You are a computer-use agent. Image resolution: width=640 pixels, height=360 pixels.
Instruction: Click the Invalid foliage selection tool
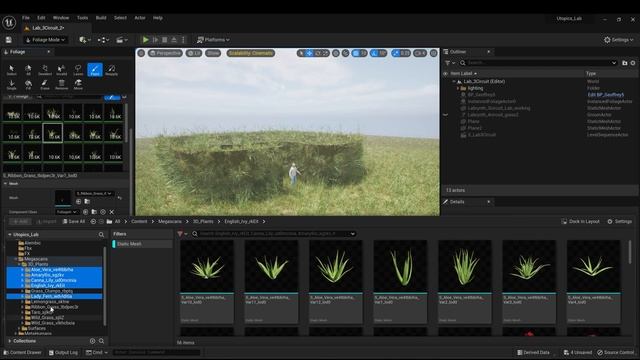click(x=62, y=70)
